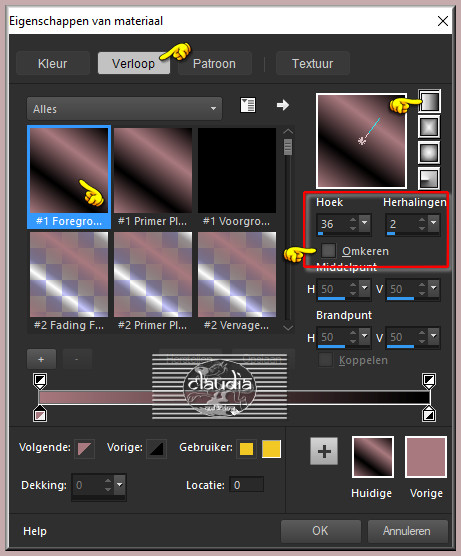Click the arrow icon beside the category list
The image size is (461, 556).
click(283, 105)
